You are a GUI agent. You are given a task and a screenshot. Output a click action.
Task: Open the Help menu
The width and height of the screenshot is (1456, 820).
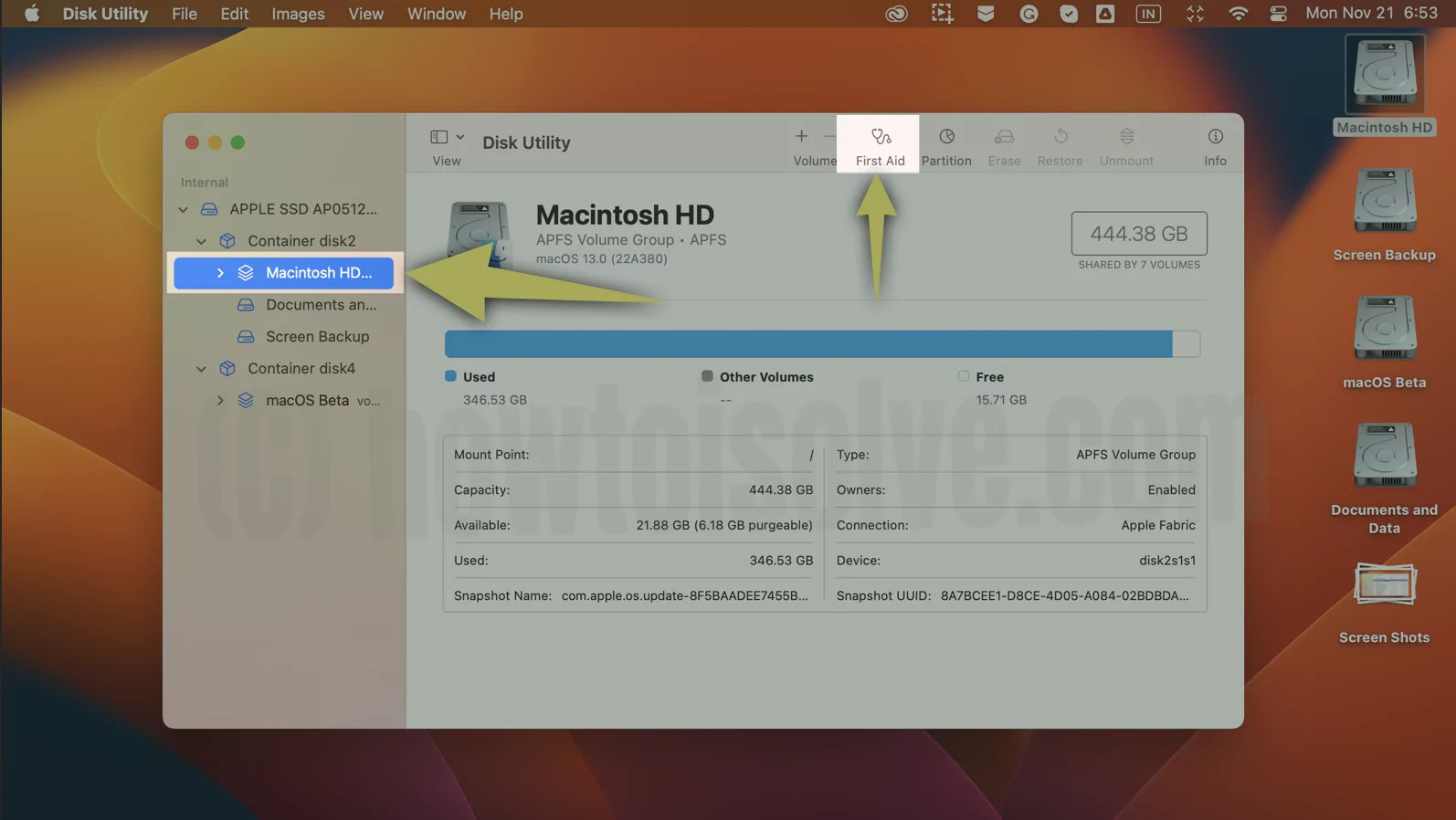pyautogui.click(x=505, y=14)
